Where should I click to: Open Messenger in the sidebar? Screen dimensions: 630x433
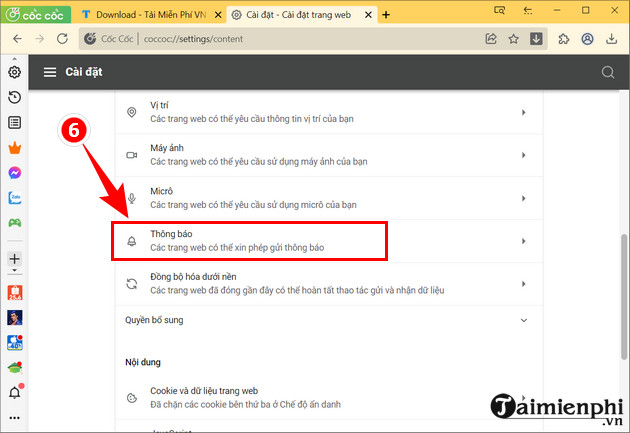tap(14, 173)
